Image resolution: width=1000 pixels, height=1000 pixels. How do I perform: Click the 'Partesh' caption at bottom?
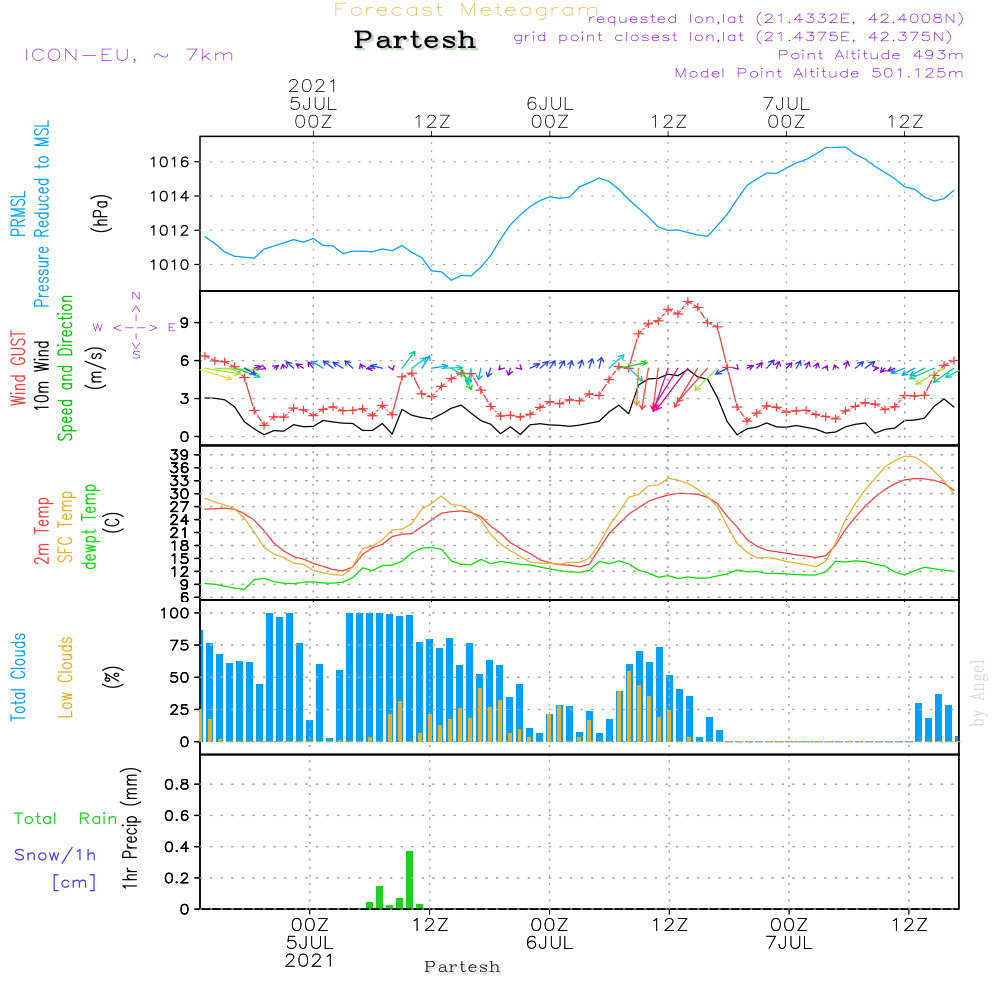click(462, 967)
